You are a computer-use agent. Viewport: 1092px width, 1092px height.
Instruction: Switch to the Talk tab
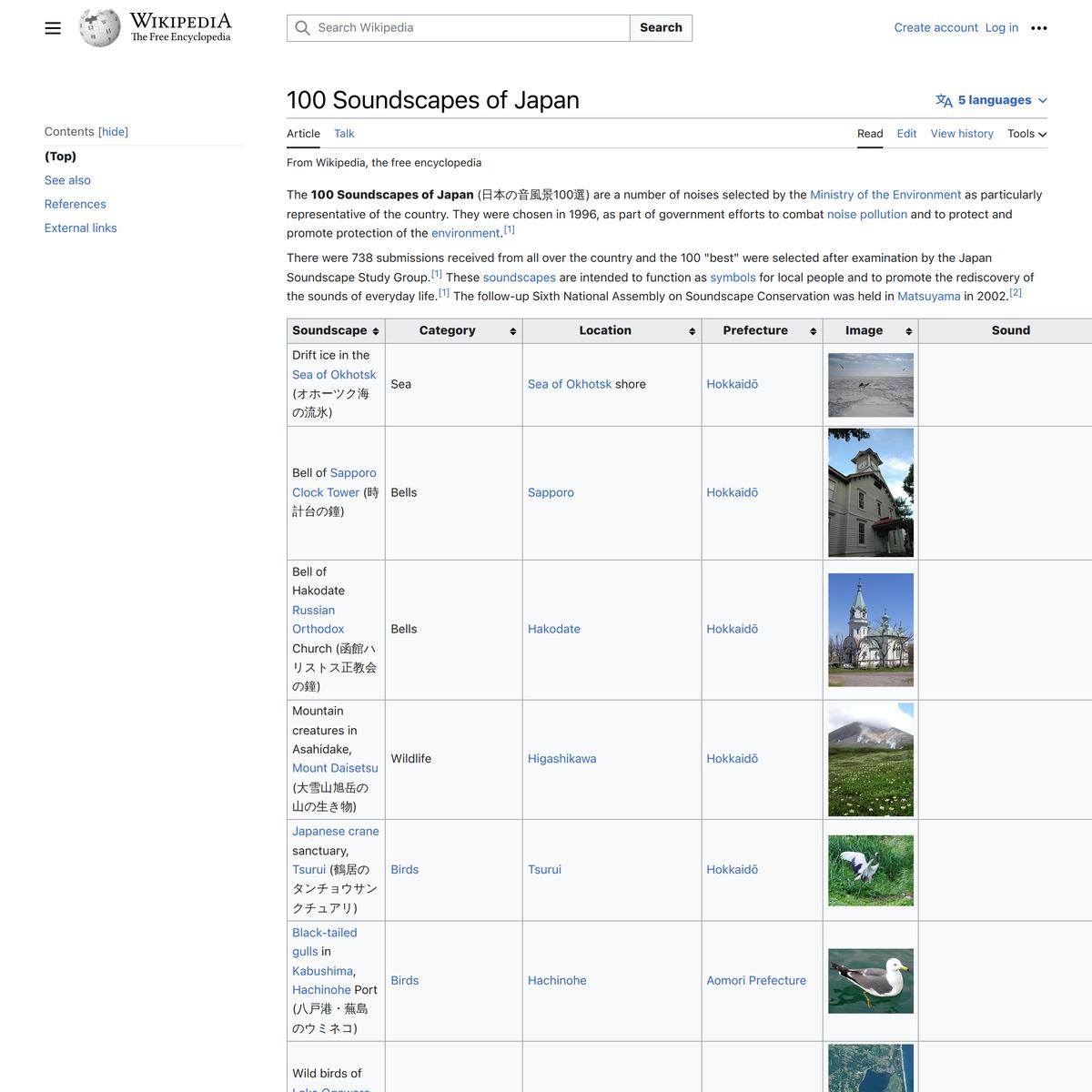coord(344,134)
